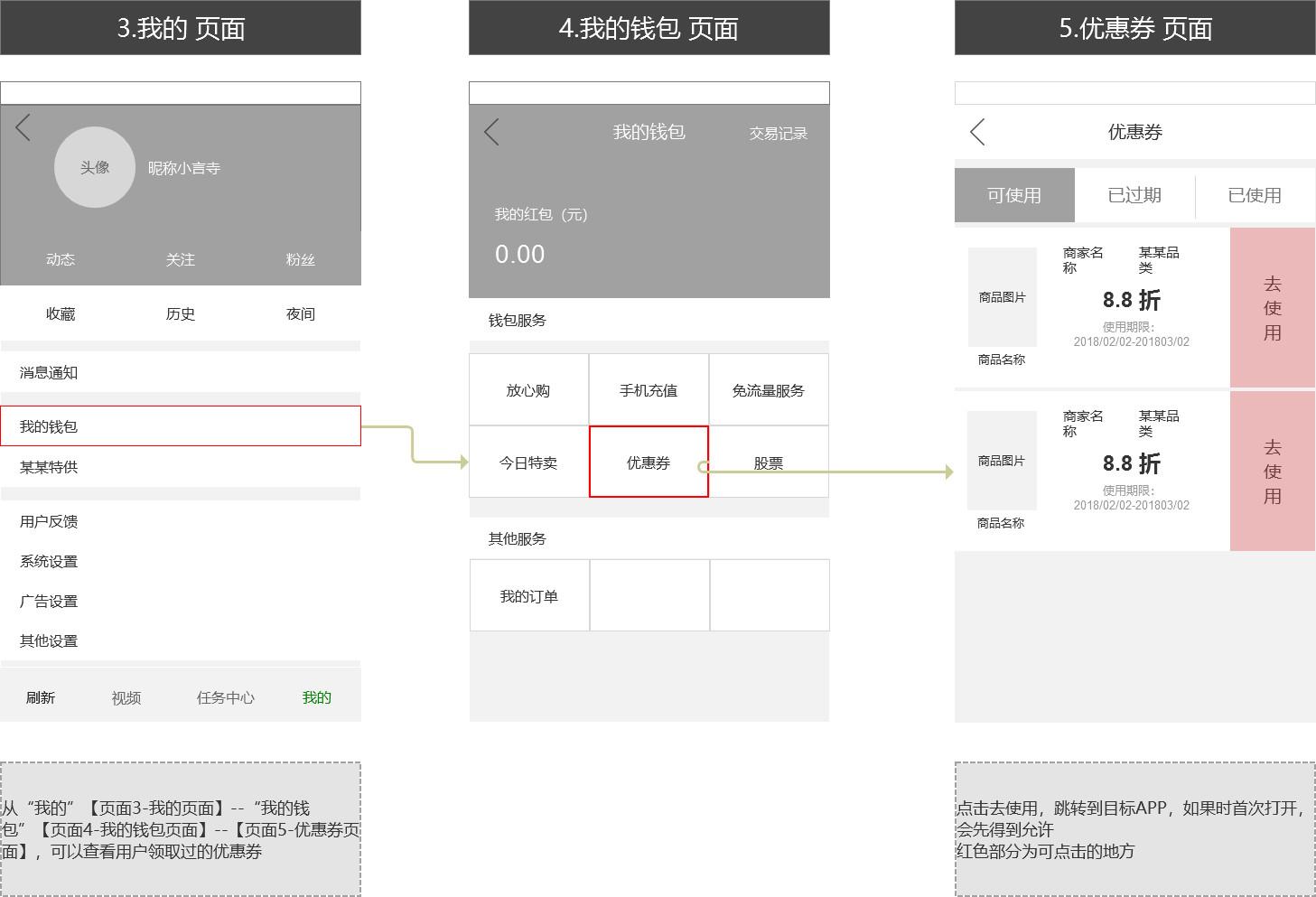Tap 商品图片 on first coupon
Viewport: 1316px width, 897px height.
1003,297
